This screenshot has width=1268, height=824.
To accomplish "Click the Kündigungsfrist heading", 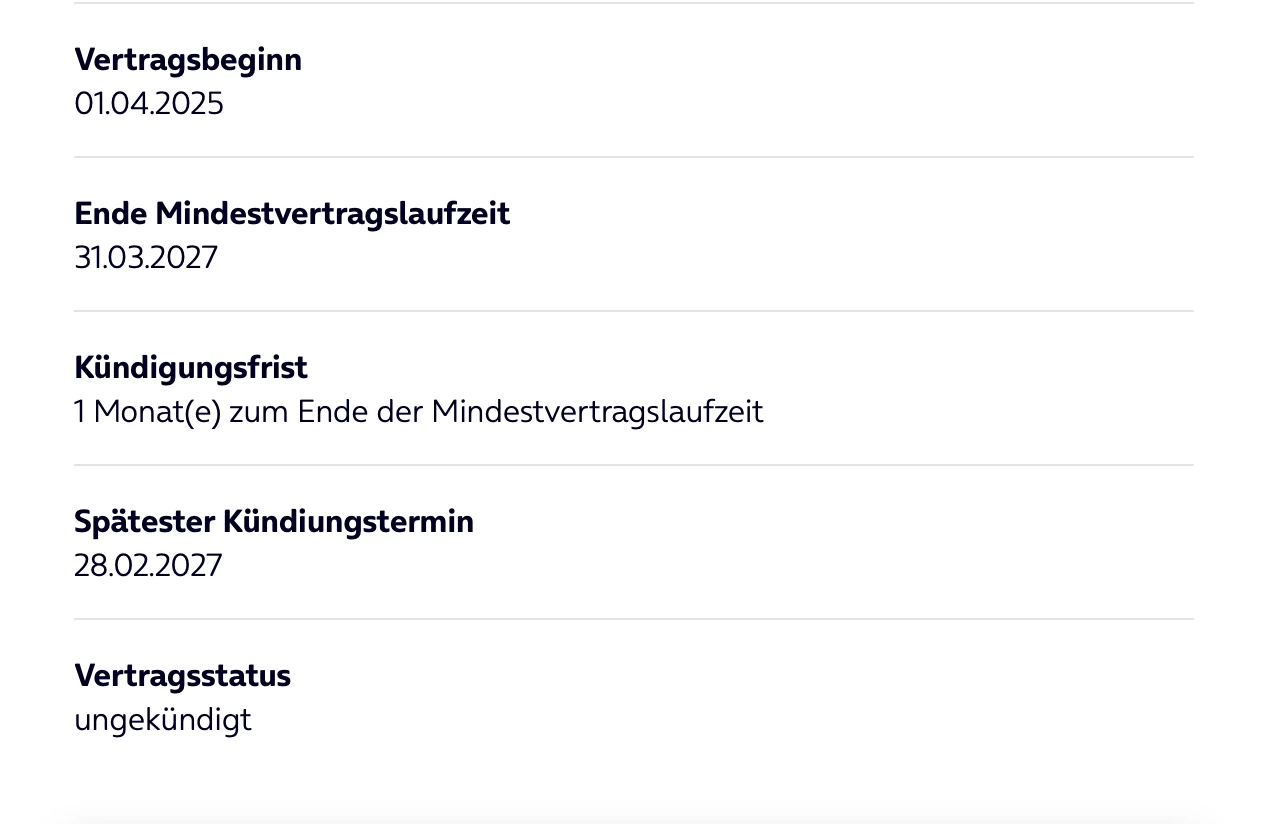I will coord(191,368).
